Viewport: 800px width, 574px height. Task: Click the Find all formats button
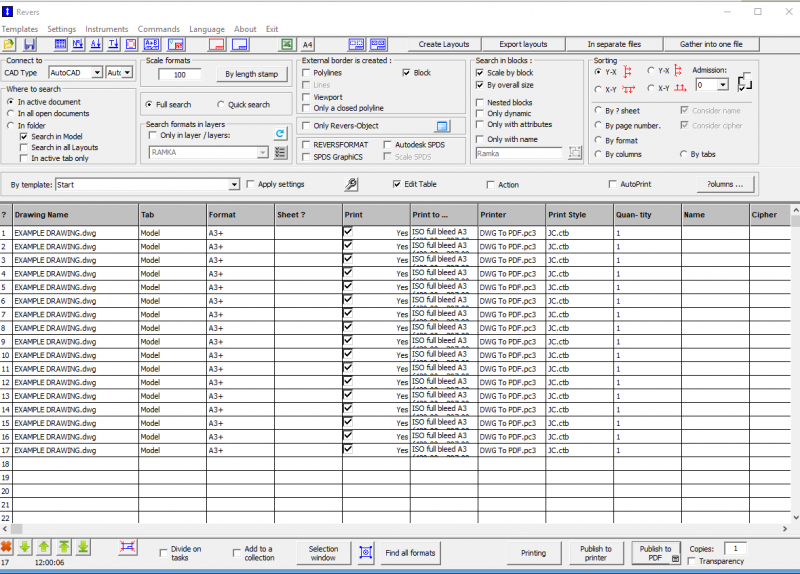click(410, 553)
